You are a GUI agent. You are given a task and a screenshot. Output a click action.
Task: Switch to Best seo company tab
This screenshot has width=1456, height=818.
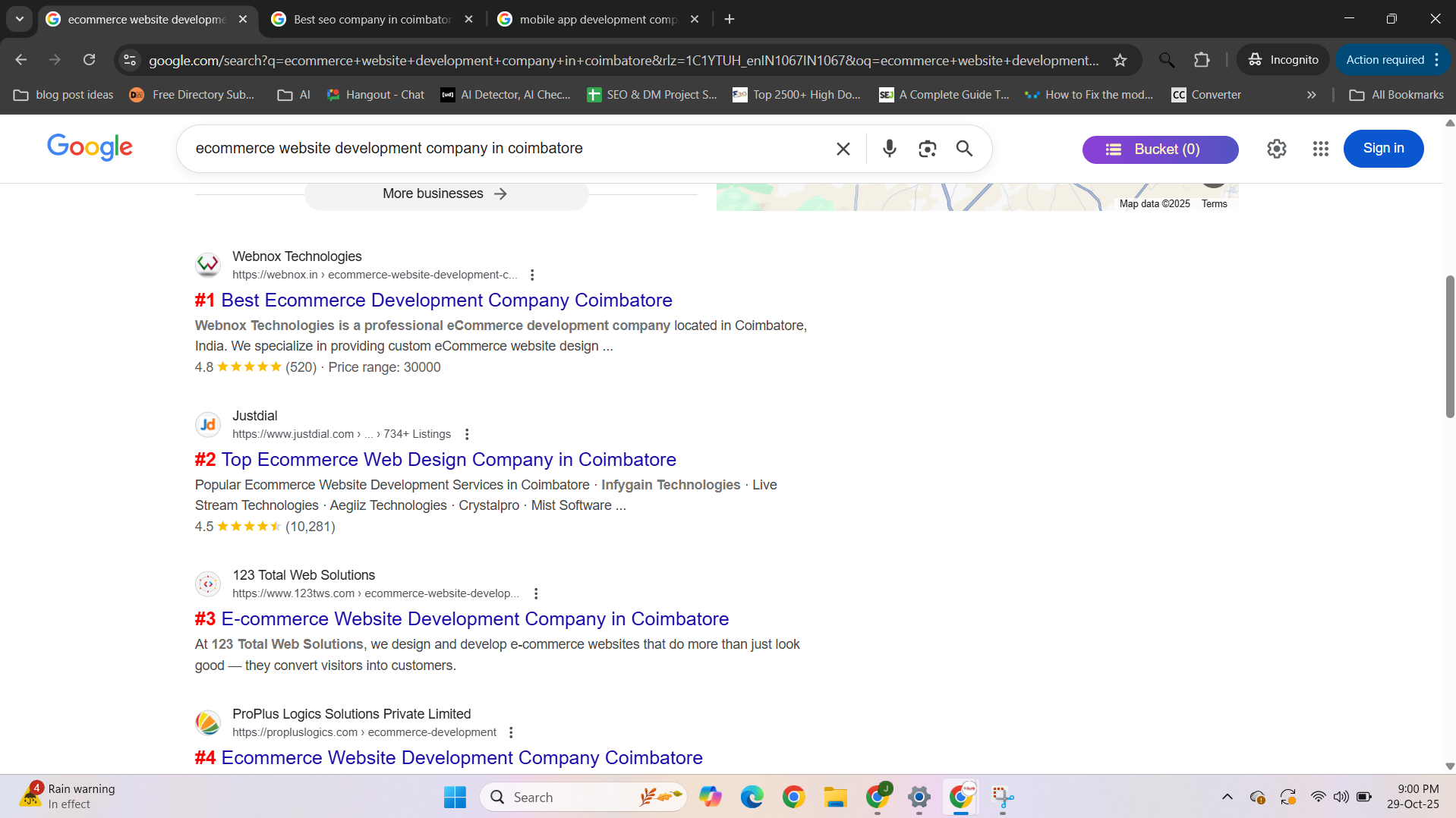tap(372, 19)
